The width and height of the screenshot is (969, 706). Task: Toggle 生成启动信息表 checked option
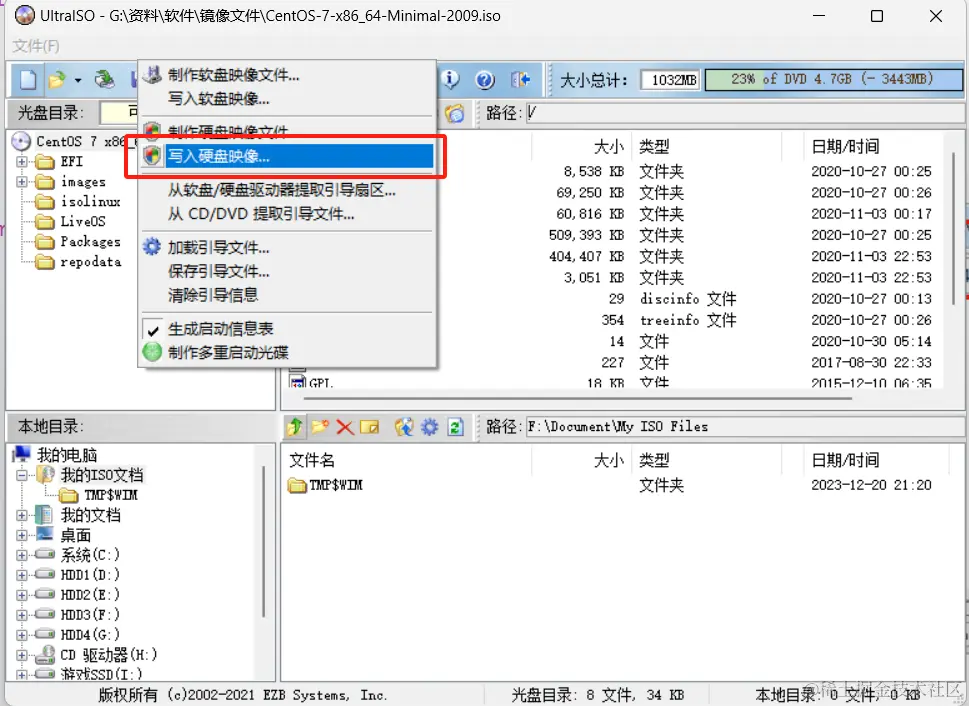tap(287, 329)
